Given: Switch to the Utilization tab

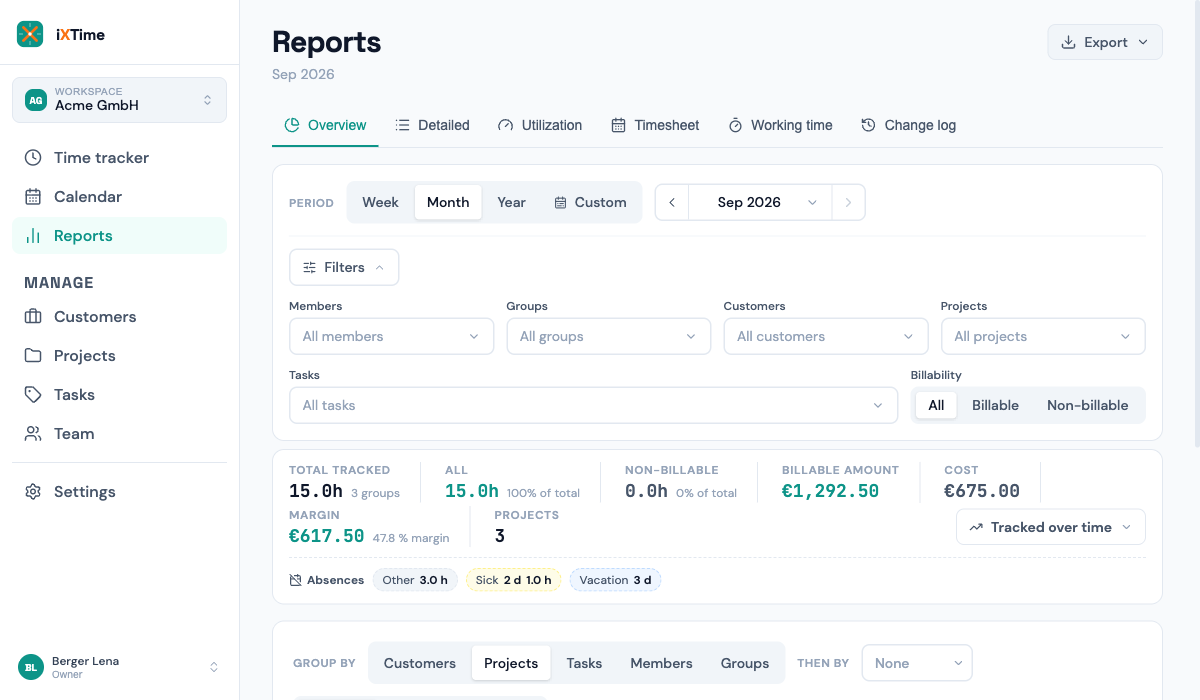Looking at the screenshot, I should 540,125.
